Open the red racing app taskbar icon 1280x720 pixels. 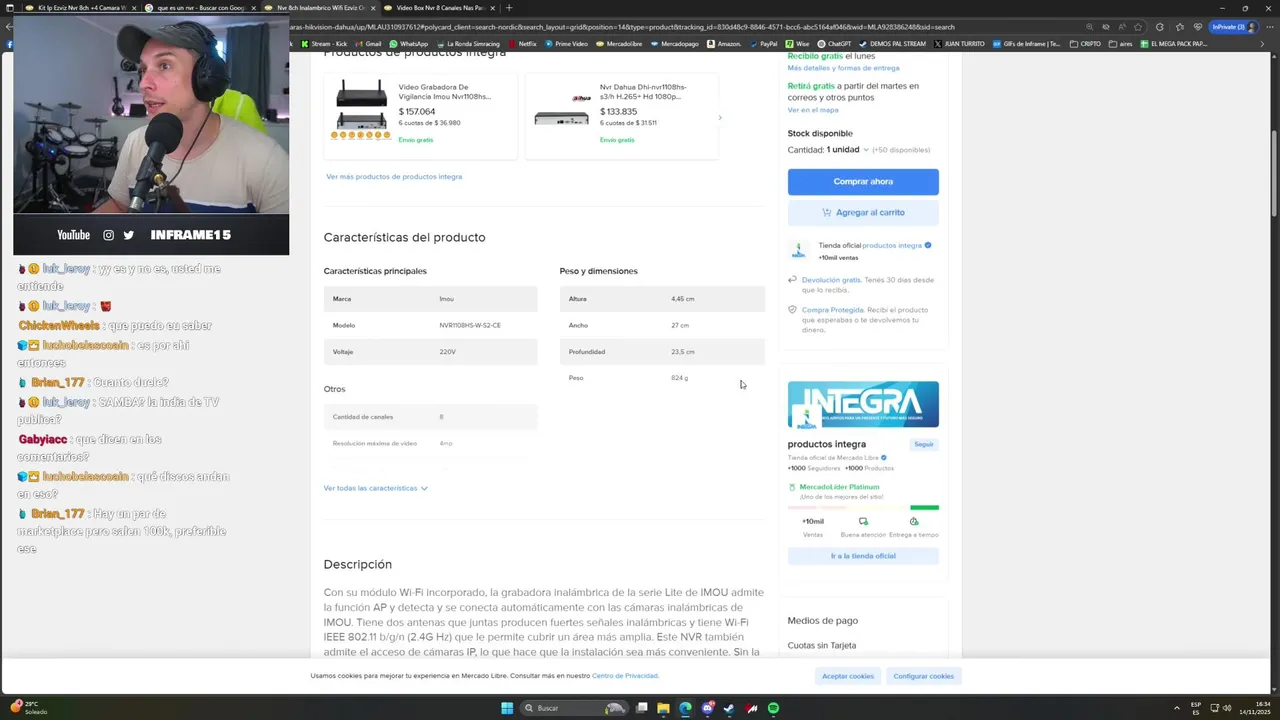point(752,708)
